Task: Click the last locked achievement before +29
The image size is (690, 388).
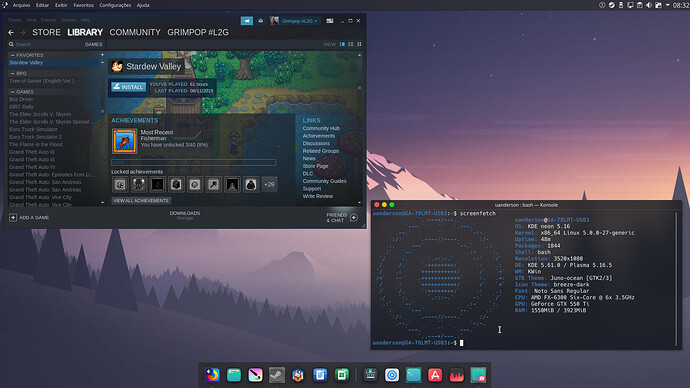Action: (251, 185)
